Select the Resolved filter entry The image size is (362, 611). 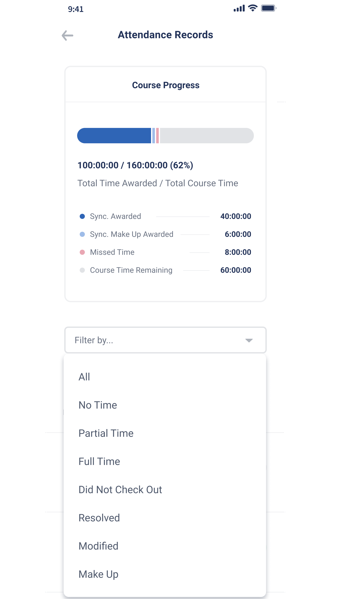pos(165,518)
